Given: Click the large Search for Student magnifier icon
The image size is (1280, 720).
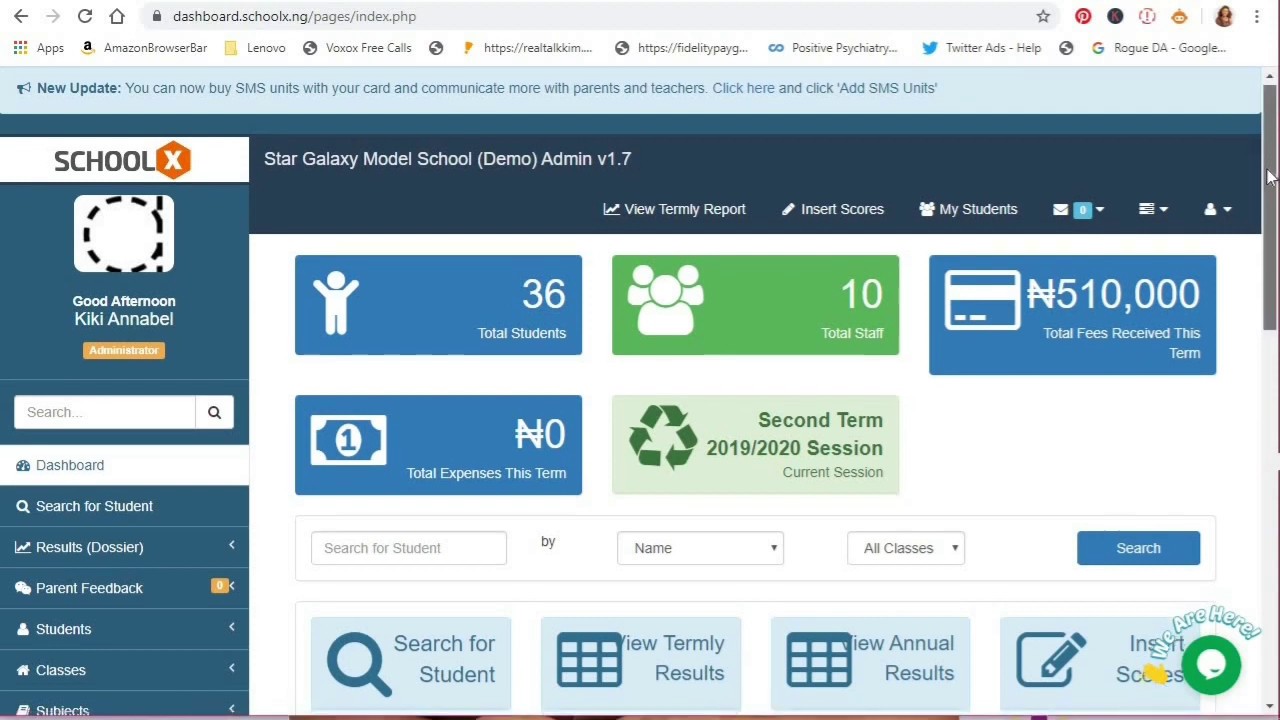Looking at the screenshot, I should pos(359,664).
